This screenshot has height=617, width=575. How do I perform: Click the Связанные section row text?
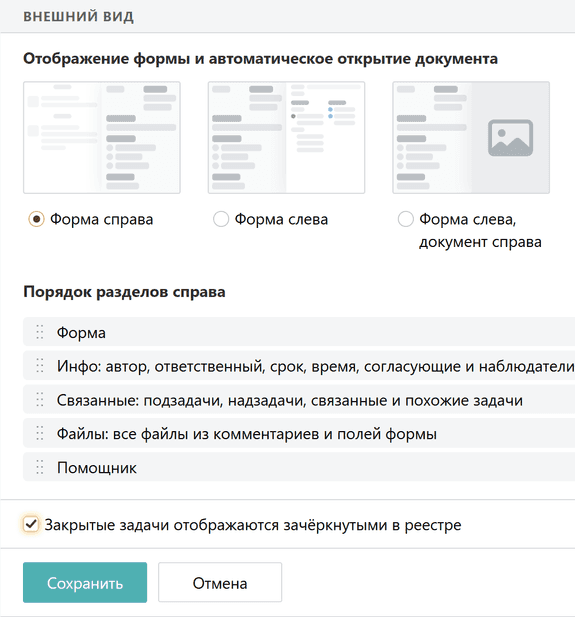290,400
